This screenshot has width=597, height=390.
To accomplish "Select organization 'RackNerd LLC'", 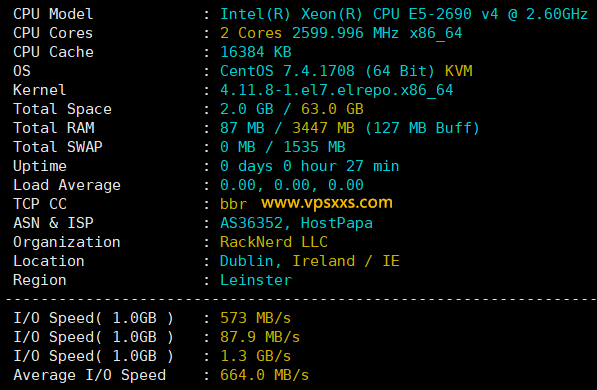I will tap(274, 243).
